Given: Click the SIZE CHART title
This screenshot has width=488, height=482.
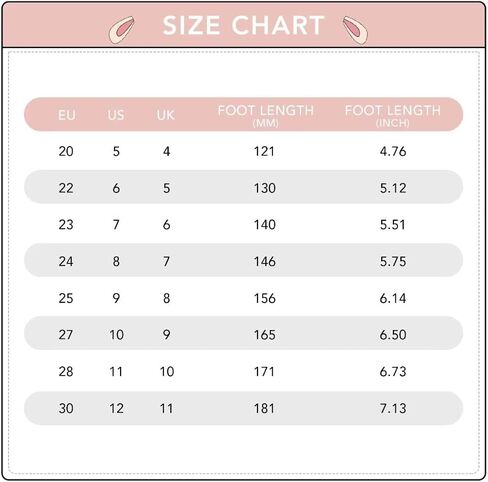Looking at the screenshot, I should click(243, 25).
